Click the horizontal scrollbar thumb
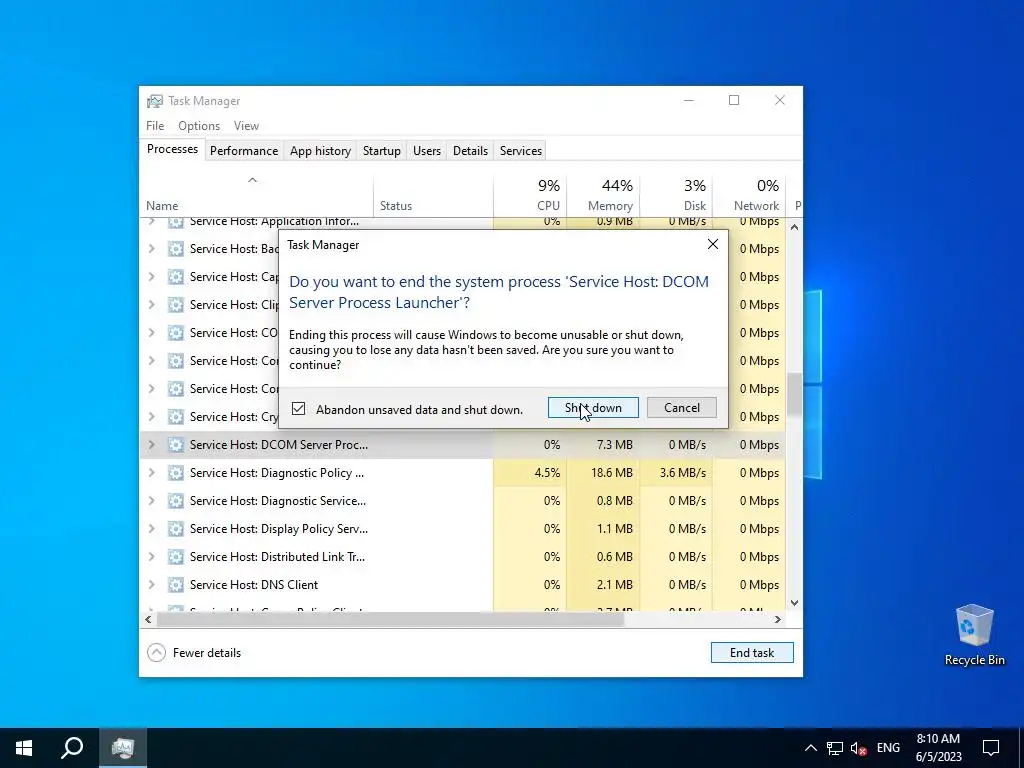Screen dimensions: 1024x768 coord(391,619)
